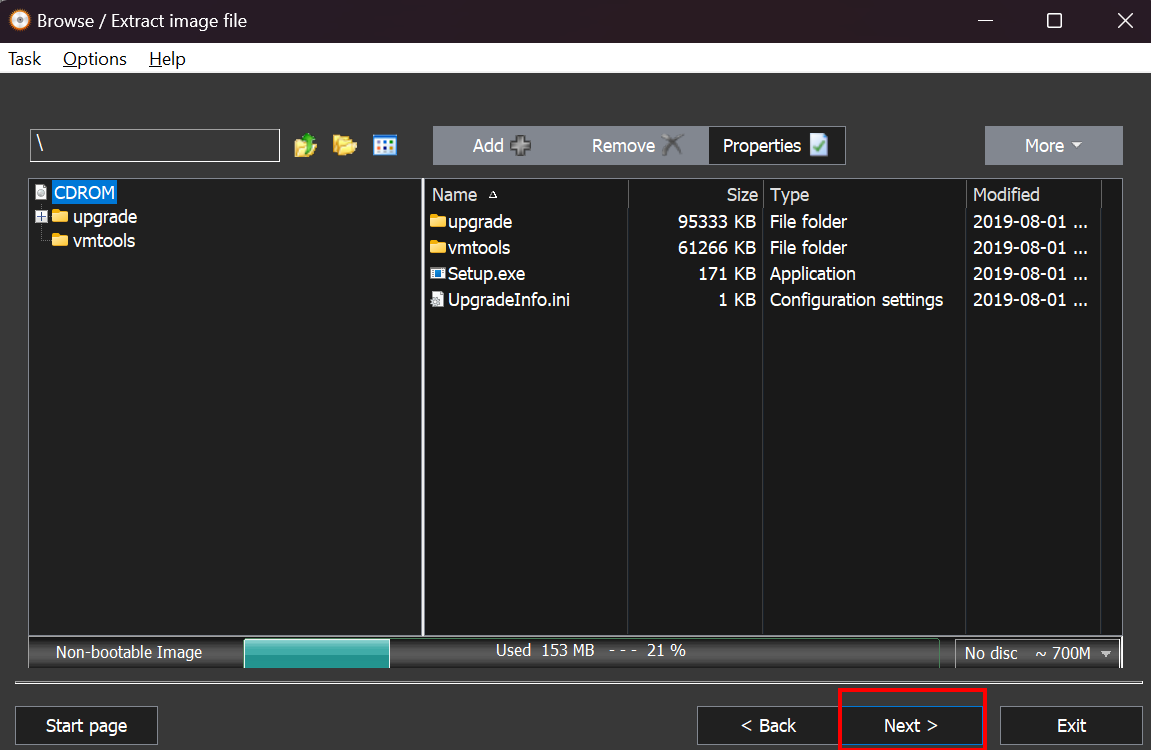
Task: Open the Task menu
Action: (25, 59)
